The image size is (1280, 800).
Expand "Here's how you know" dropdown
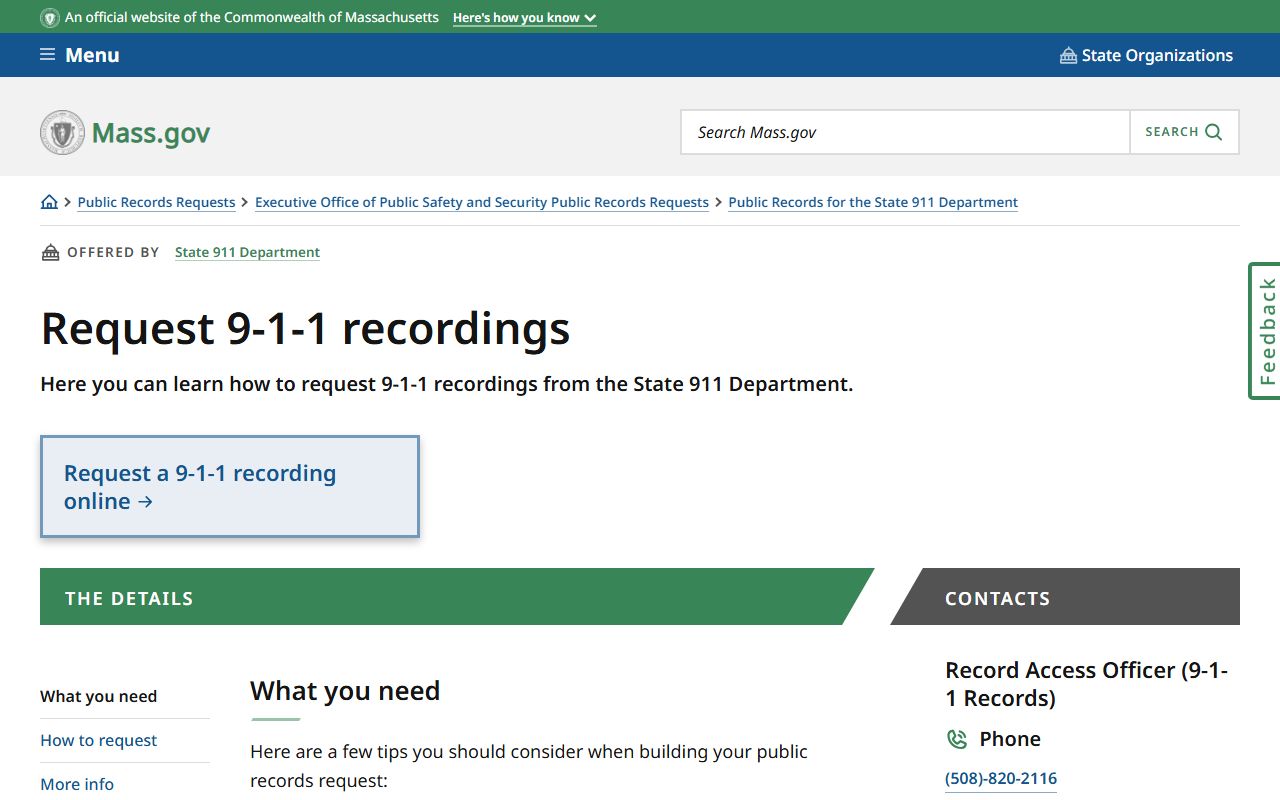[x=524, y=18]
